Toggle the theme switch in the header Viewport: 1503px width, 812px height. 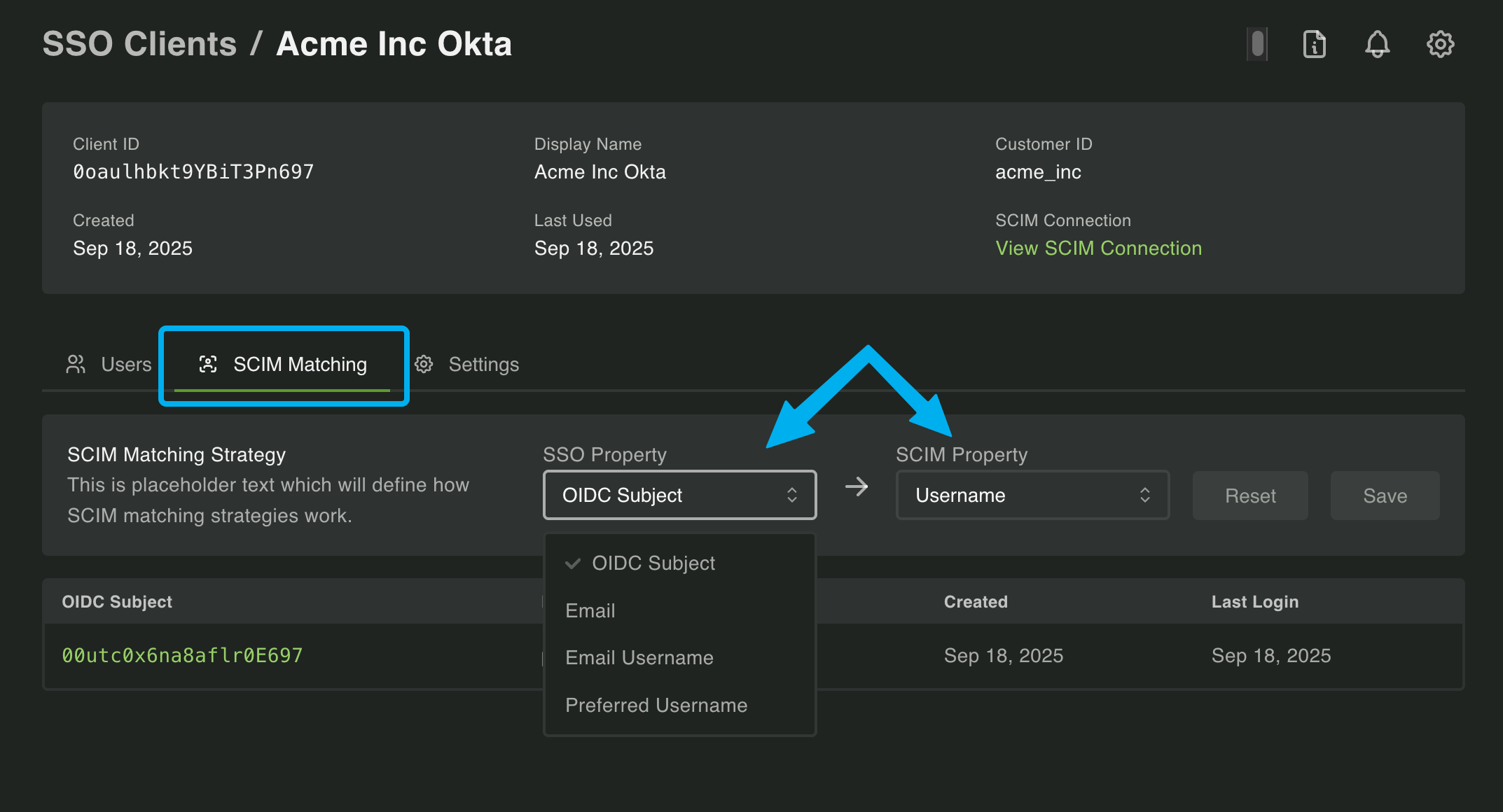1256,43
